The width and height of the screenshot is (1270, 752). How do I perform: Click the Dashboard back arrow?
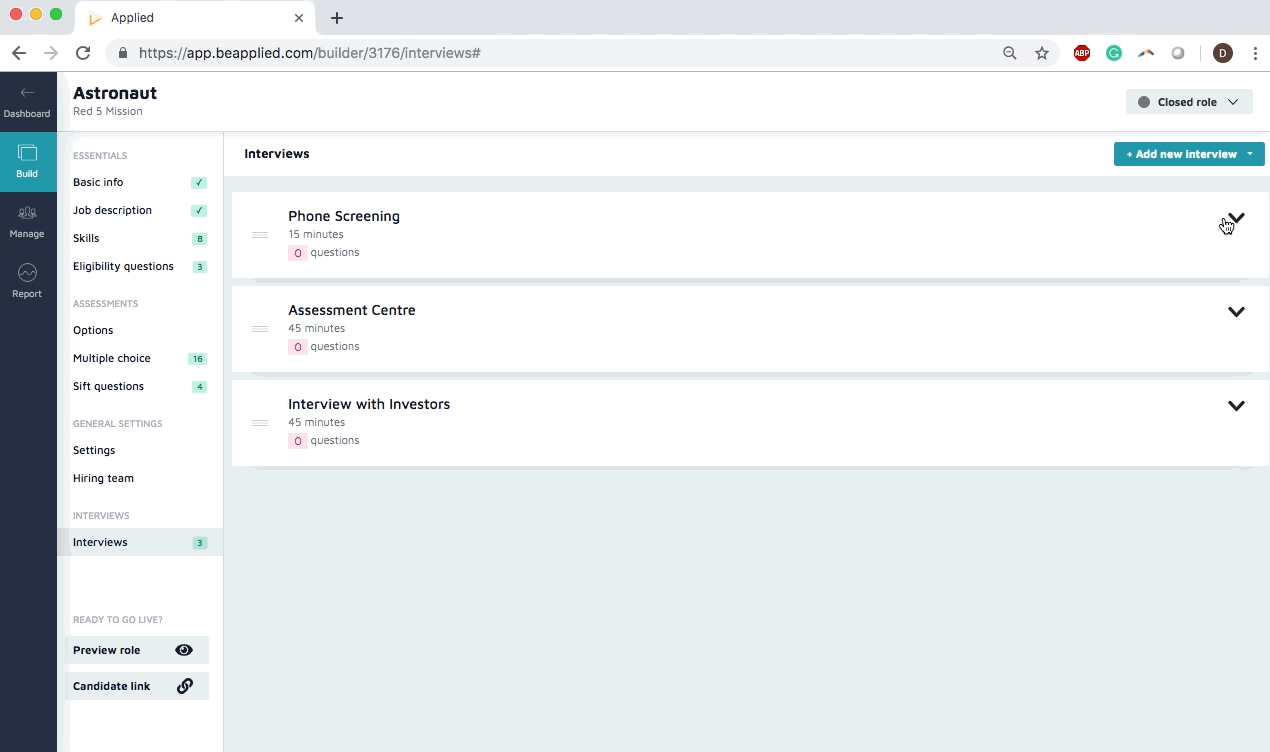27,93
